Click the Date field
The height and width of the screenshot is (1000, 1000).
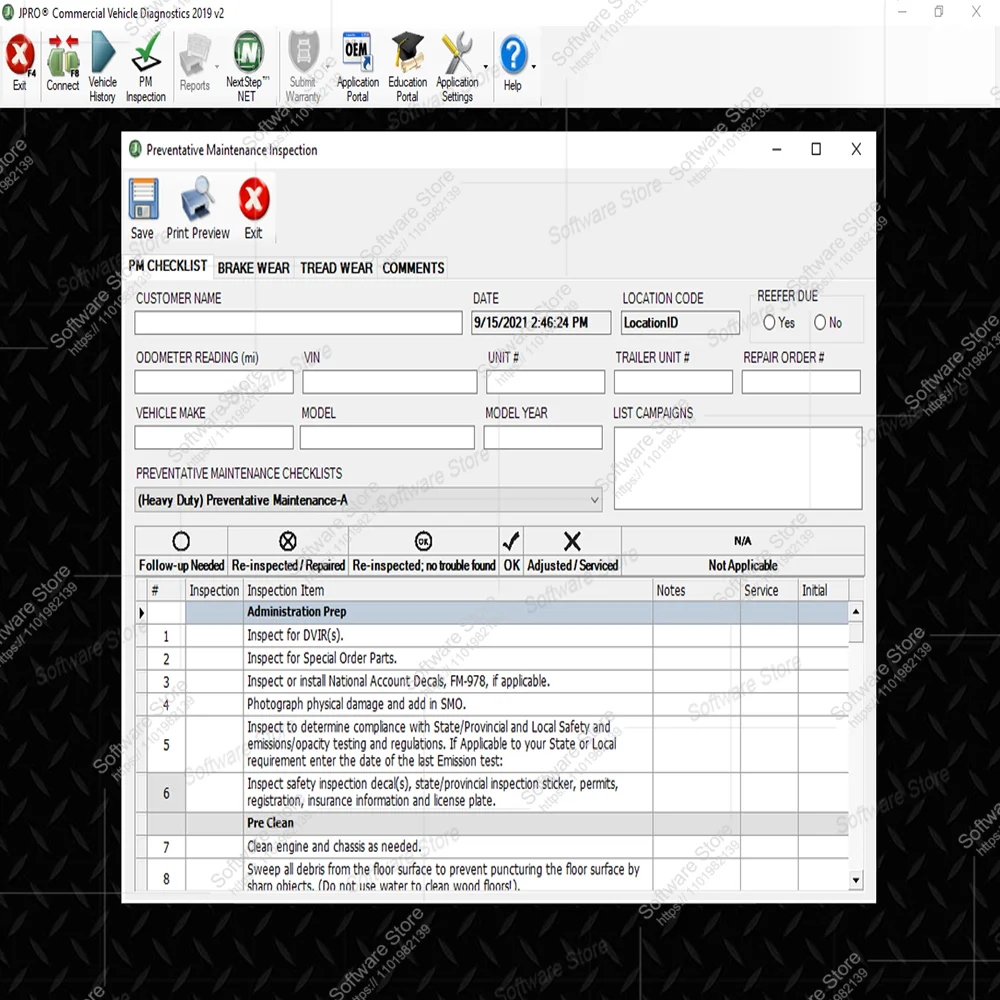[x=541, y=323]
